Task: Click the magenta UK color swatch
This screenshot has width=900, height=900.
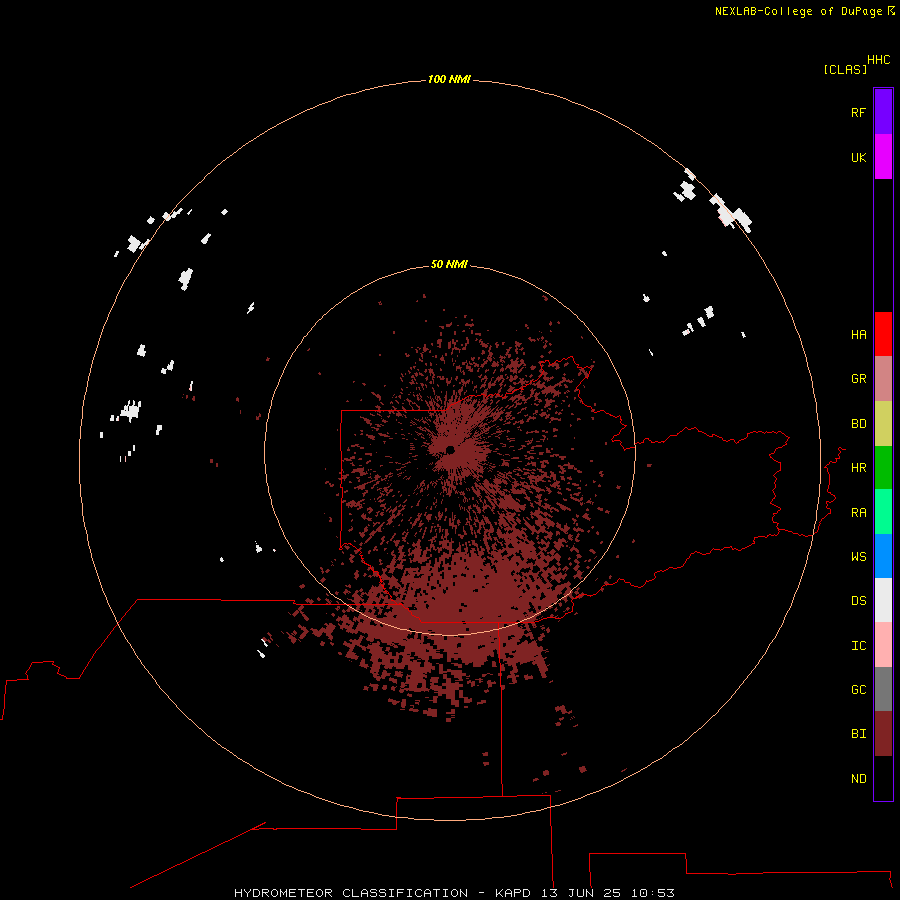Action: [883, 157]
